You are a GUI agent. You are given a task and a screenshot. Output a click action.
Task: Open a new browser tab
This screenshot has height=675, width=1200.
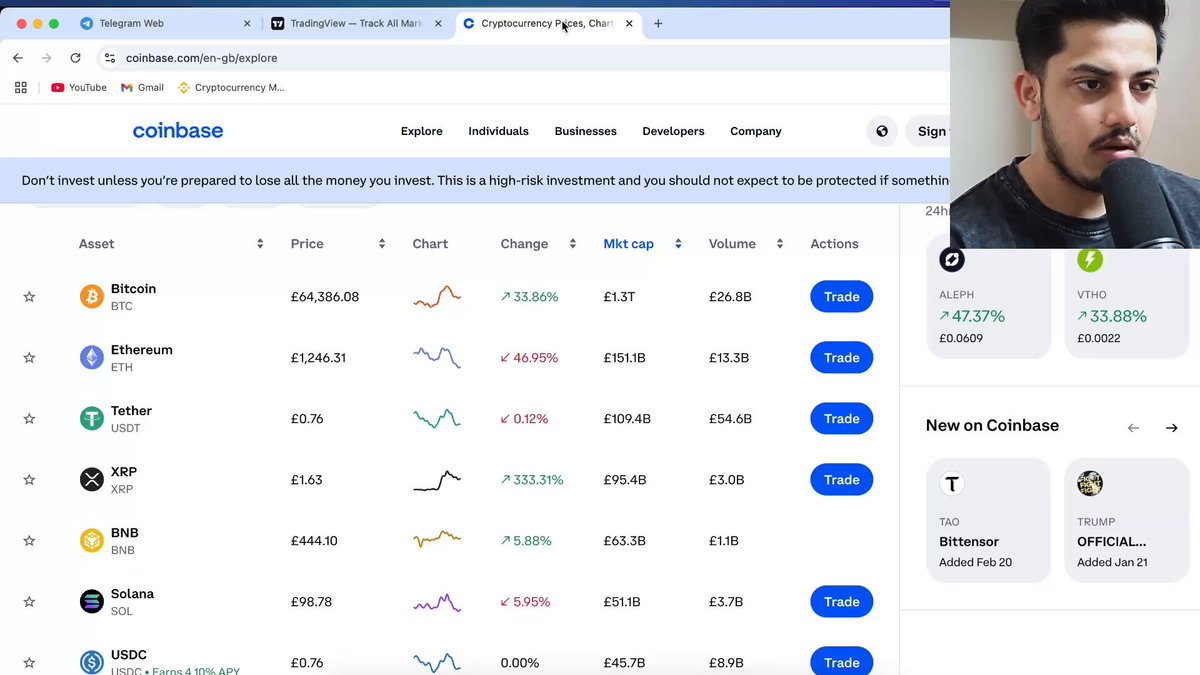658,23
